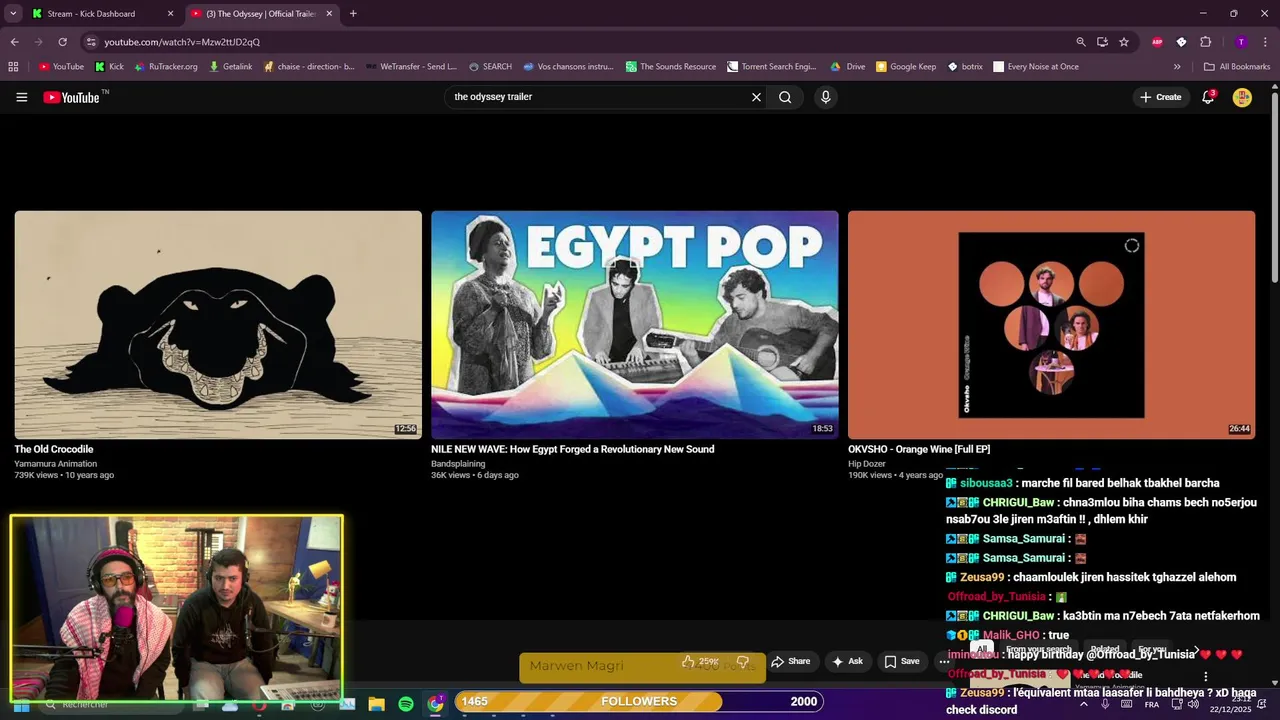Bookmark this page with the star
Viewport: 1280px width, 720px height.
pyautogui.click(x=1124, y=42)
